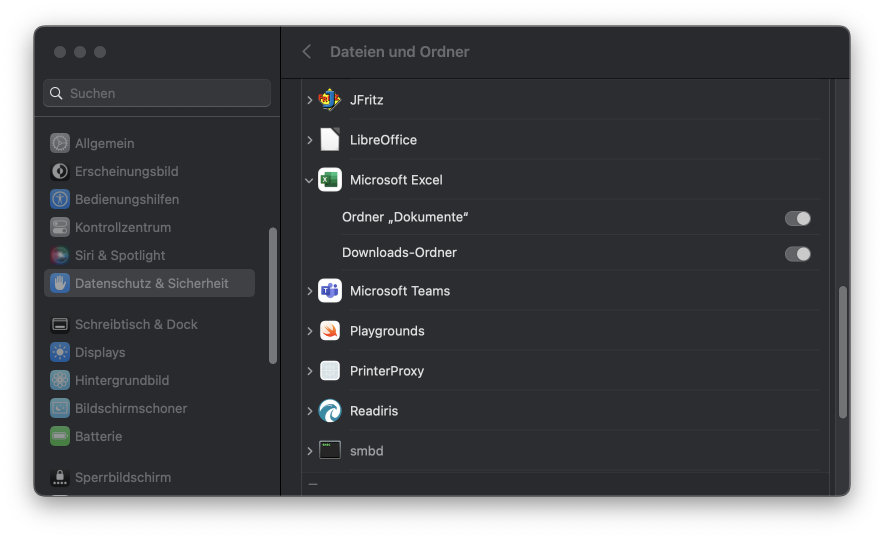Click the Playgrounds swift icon
The height and width of the screenshot is (538, 884).
(330, 331)
